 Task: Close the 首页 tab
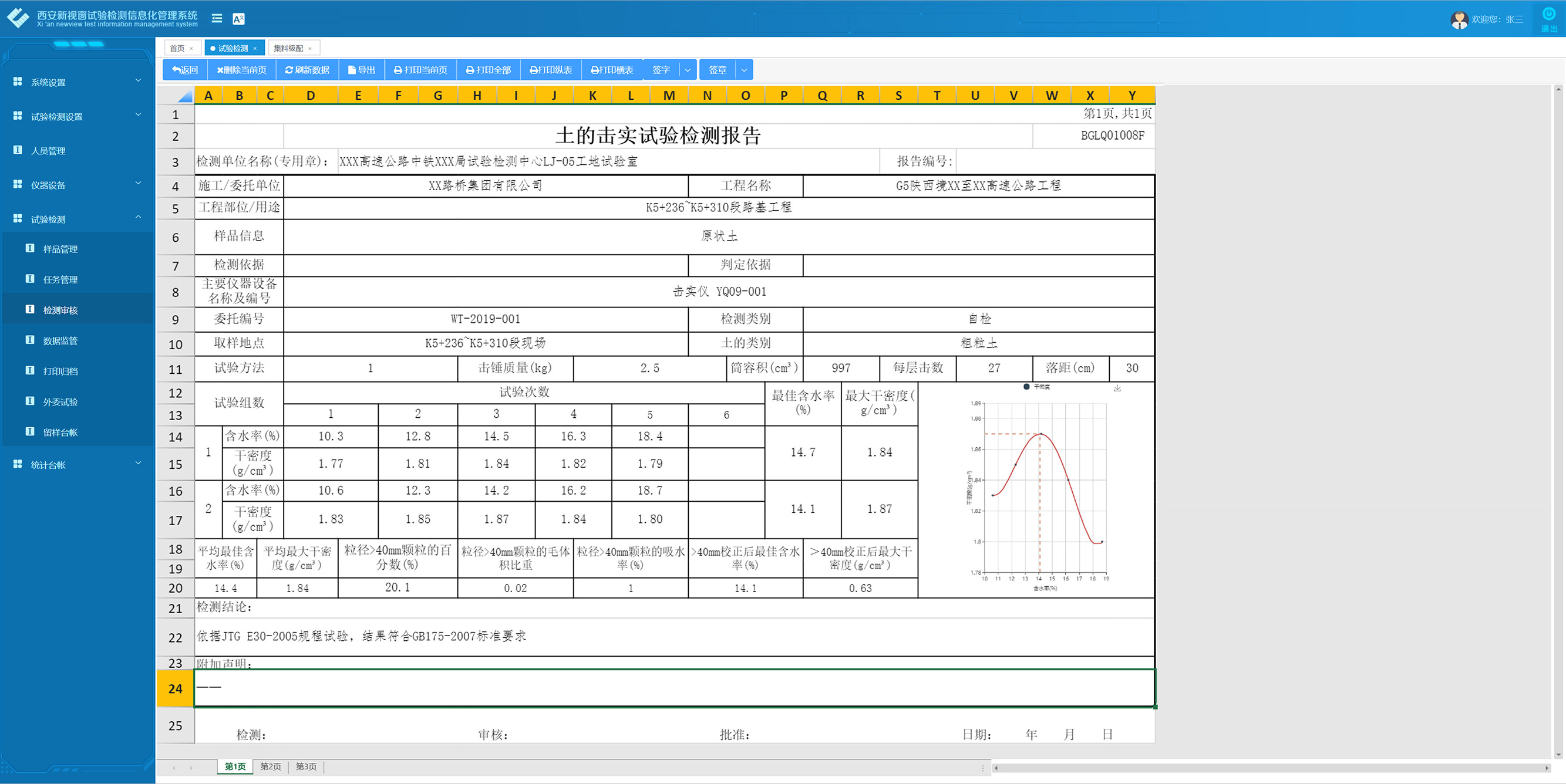point(191,49)
